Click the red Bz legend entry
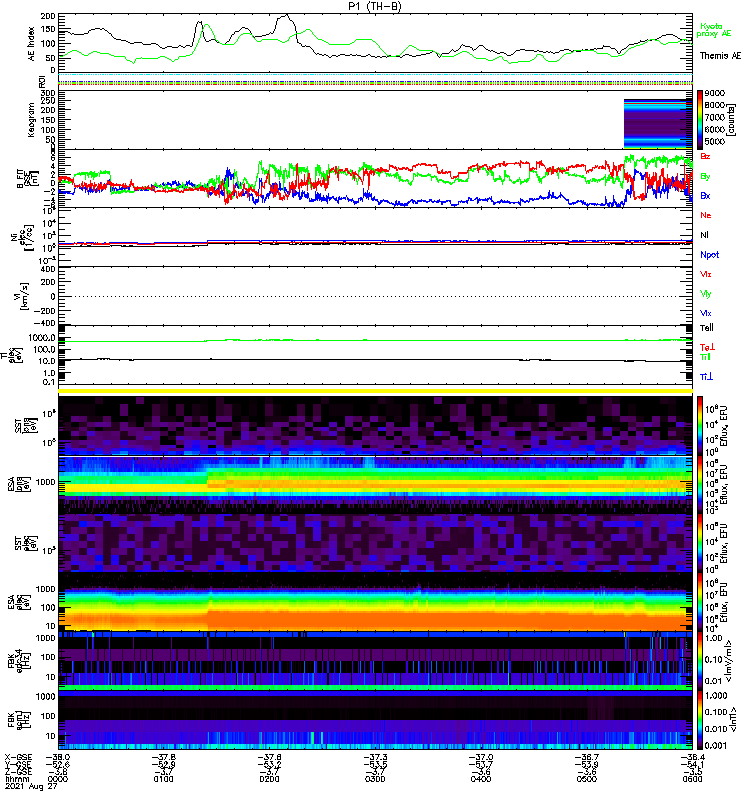The image size is (750, 800). [x=705, y=156]
